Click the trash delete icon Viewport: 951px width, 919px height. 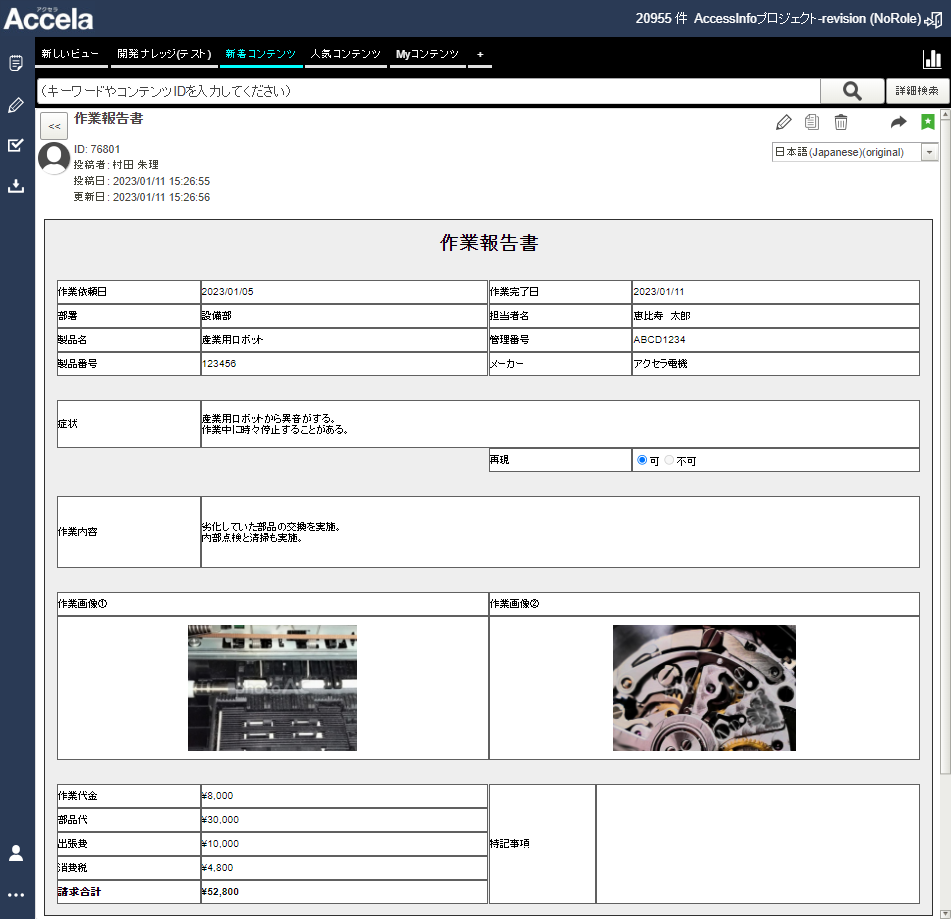tap(841, 122)
